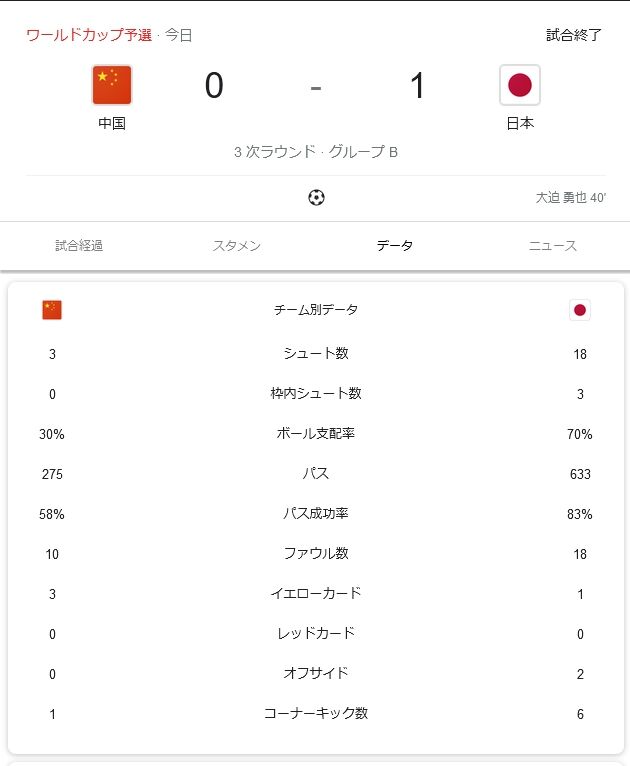Click the シュート数 row label

pos(316,354)
